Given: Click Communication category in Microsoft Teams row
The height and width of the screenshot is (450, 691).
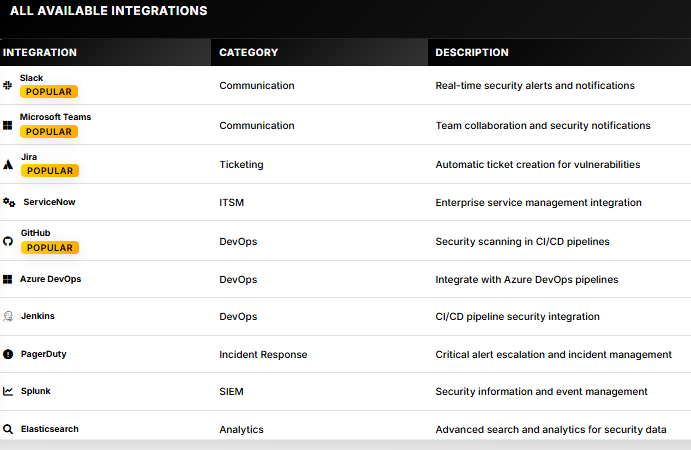Looking at the screenshot, I should pyautogui.click(x=257, y=126).
